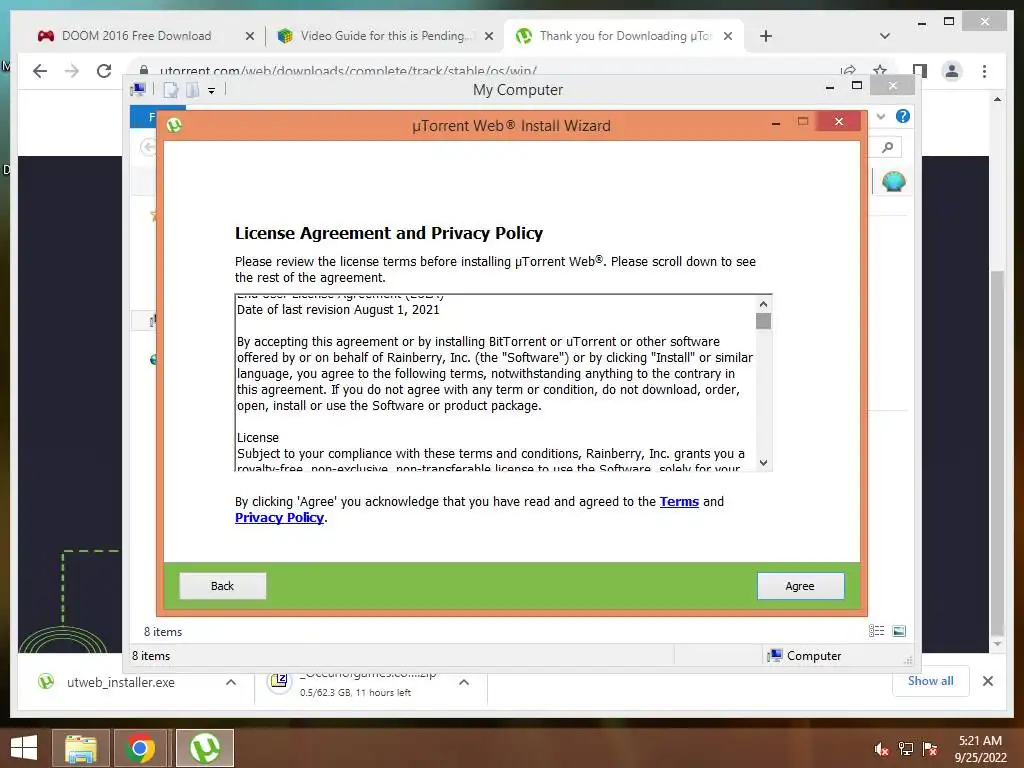Click Computer label in My Computer status bar
Image resolution: width=1024 pixels, height=768 pixels.
[x=814, y=656]
